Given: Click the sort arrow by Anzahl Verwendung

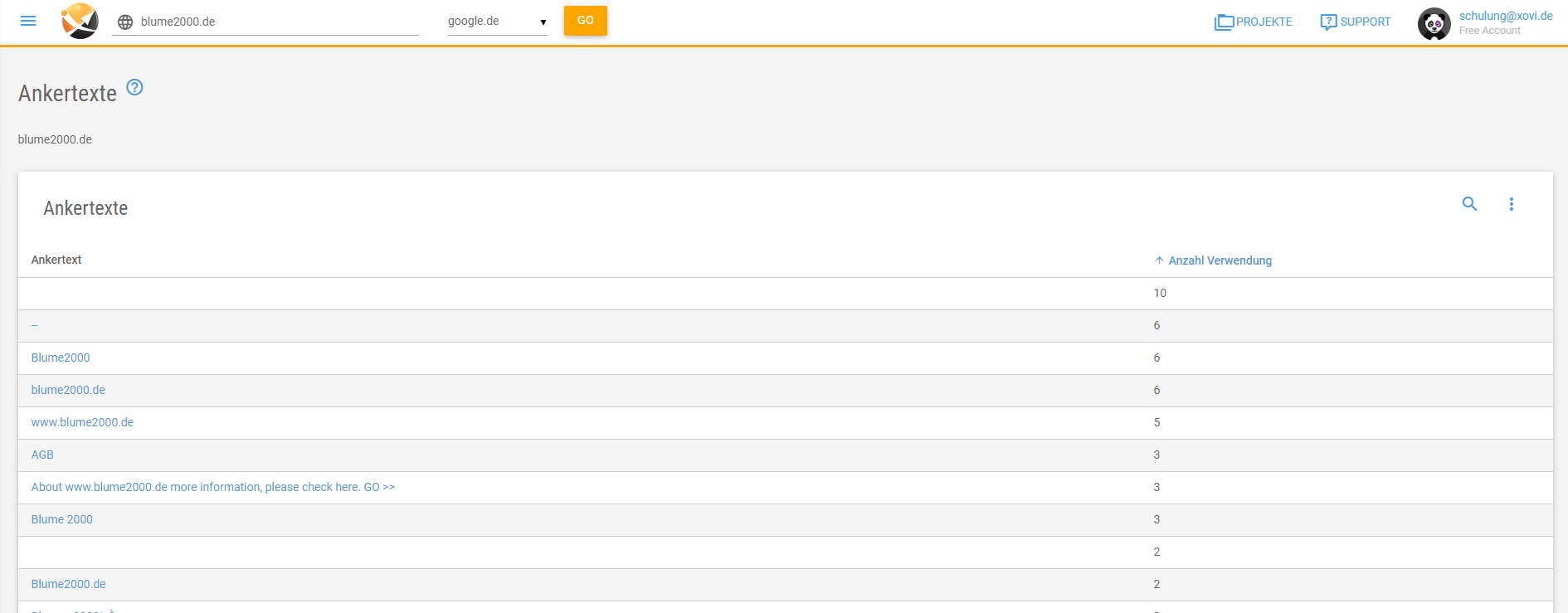Looking at the screenshot, I should pyautogui.click(x=1159, y=260).
